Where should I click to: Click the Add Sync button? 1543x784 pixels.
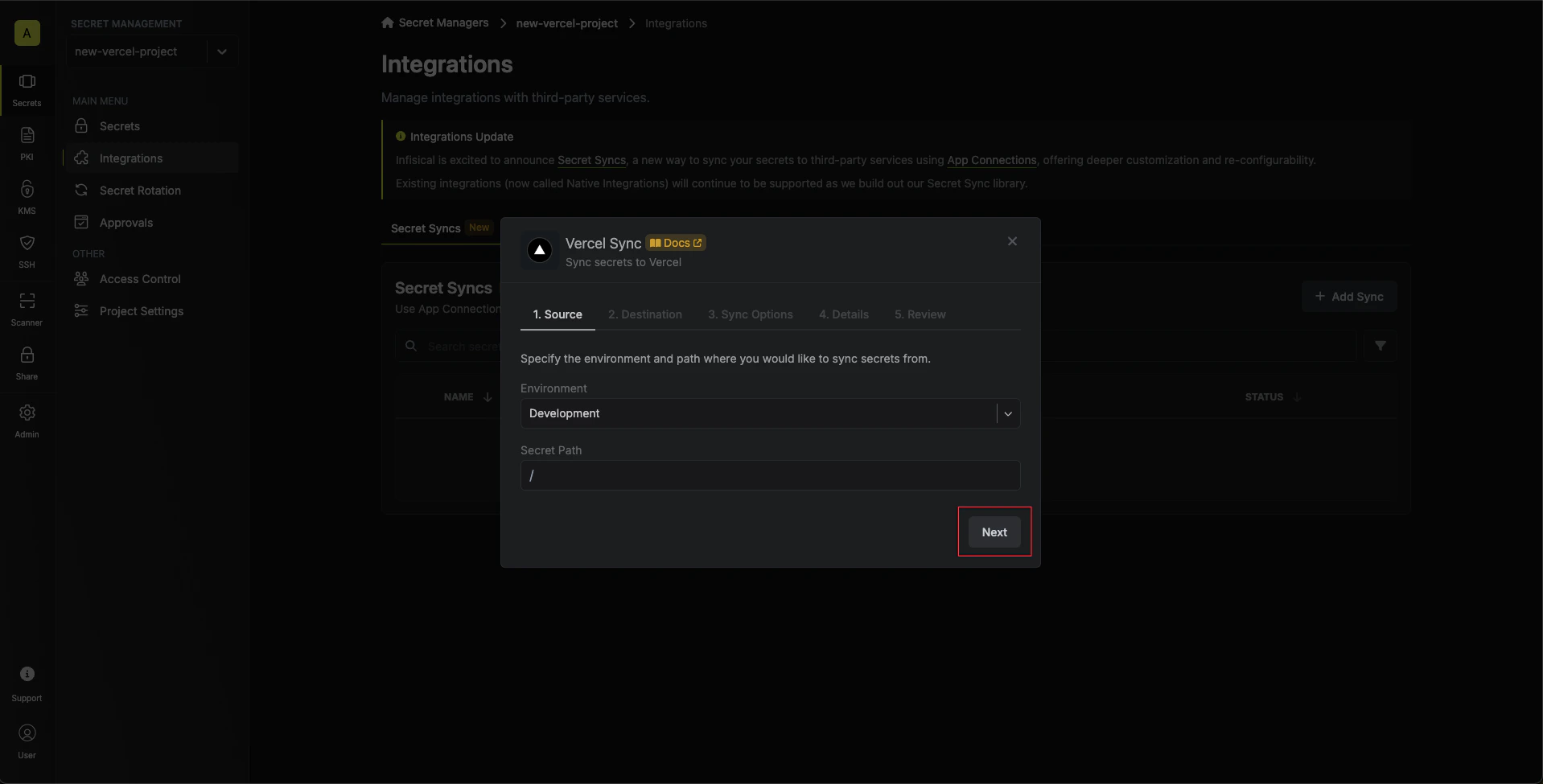[1349, 297]
